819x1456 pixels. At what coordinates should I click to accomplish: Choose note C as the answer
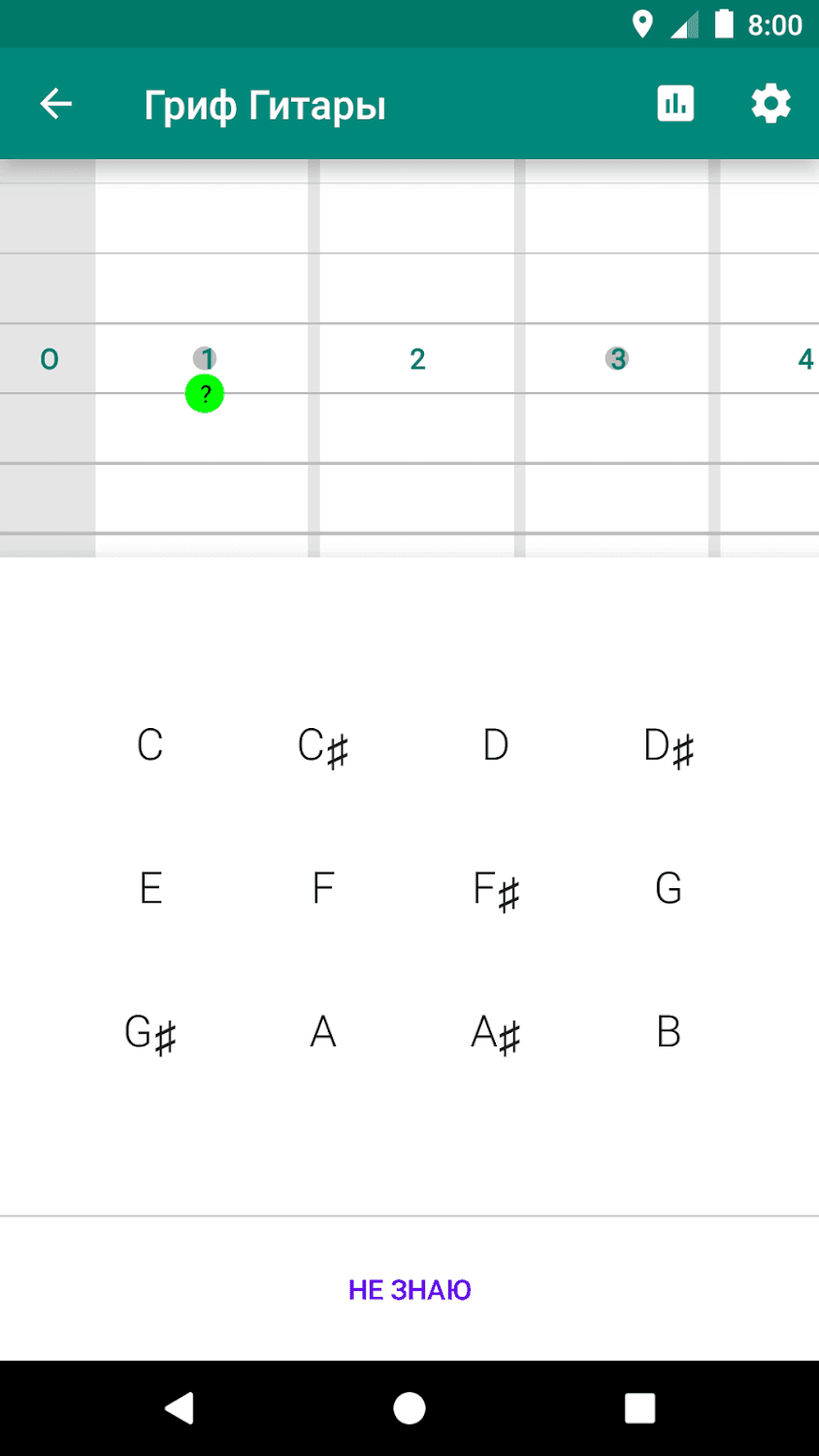(150, 745)
